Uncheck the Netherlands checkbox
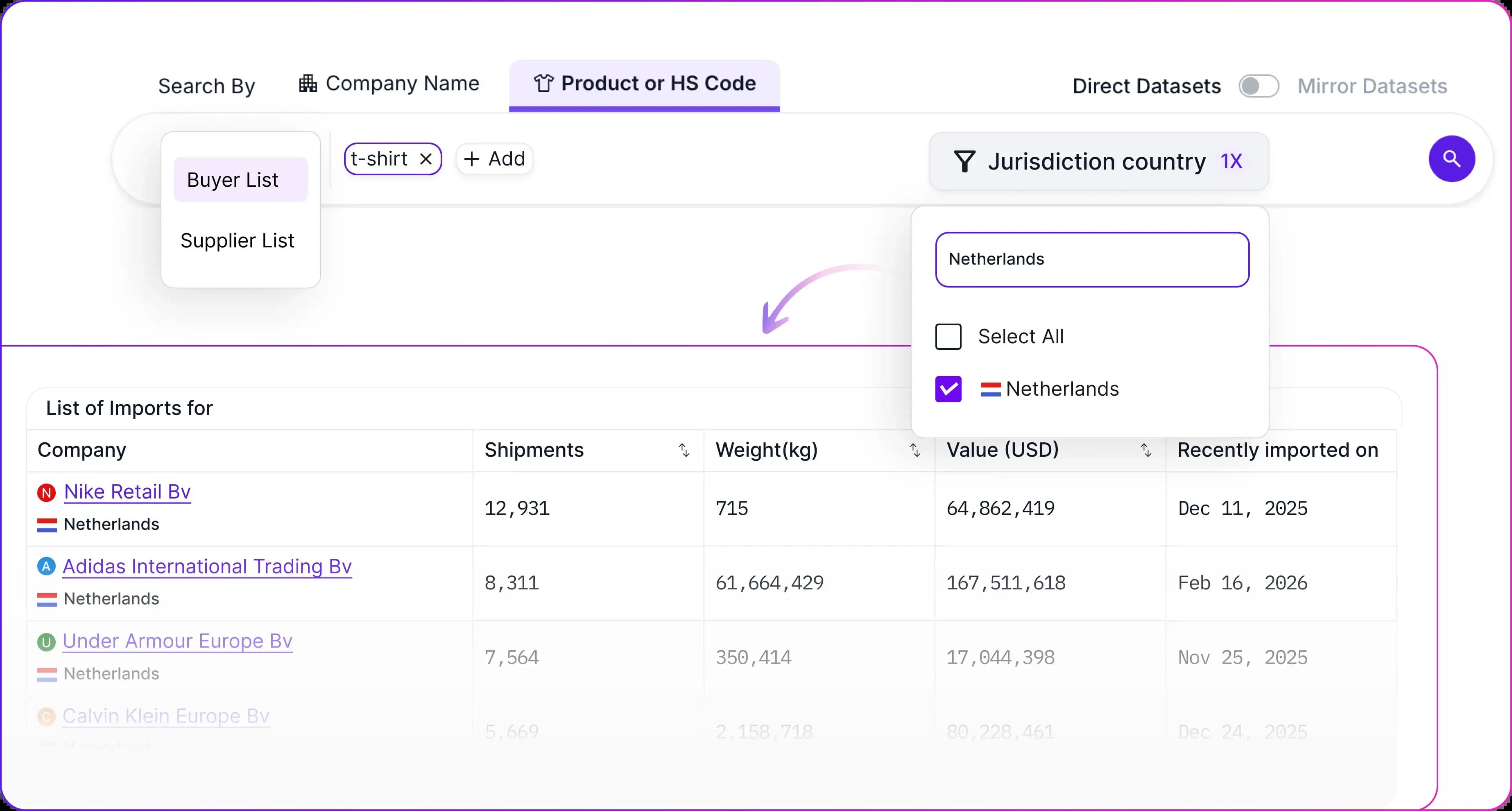 pyautogui.click(x=948, y=389)
